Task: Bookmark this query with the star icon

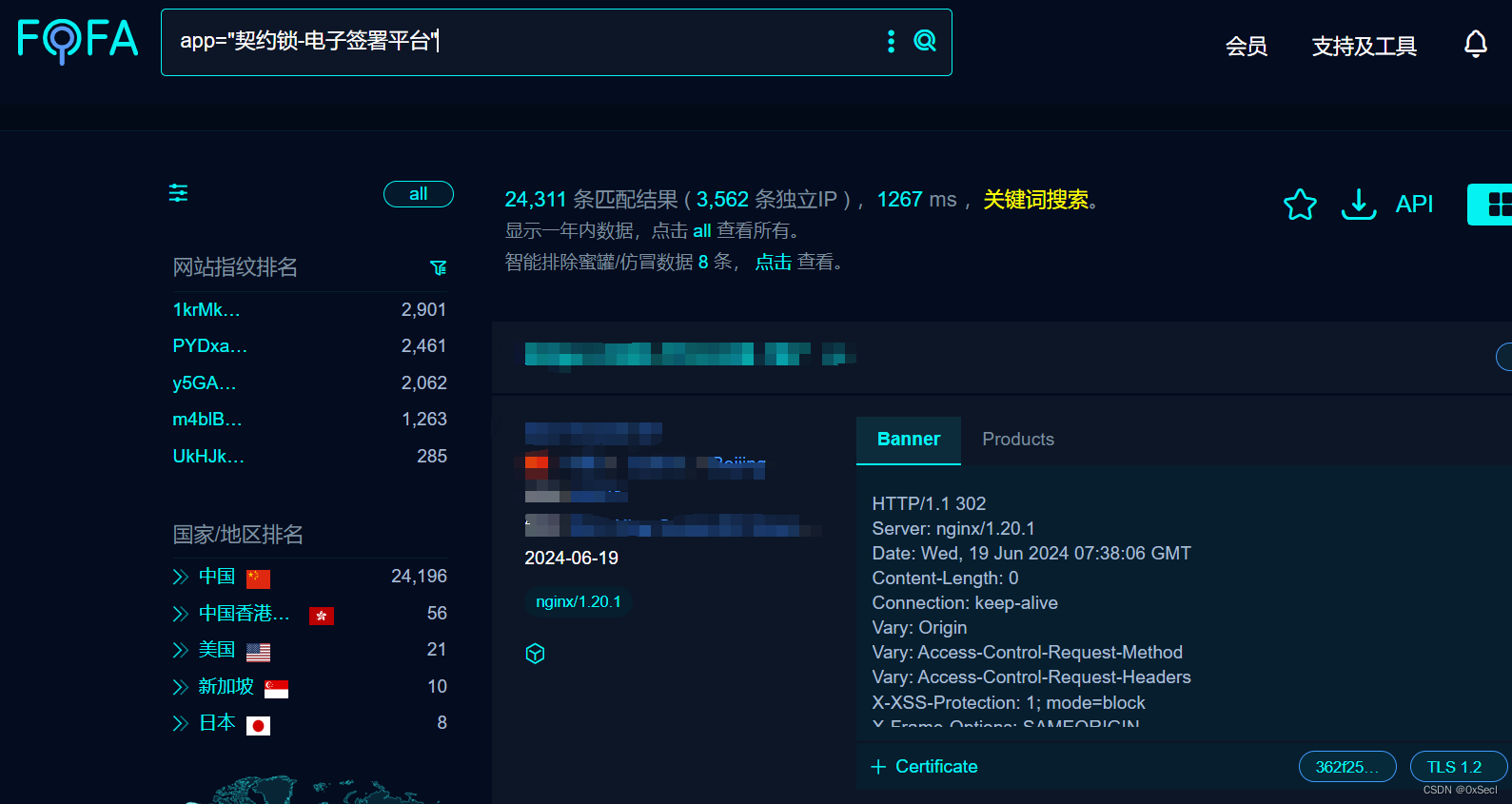Action: 1300,204
